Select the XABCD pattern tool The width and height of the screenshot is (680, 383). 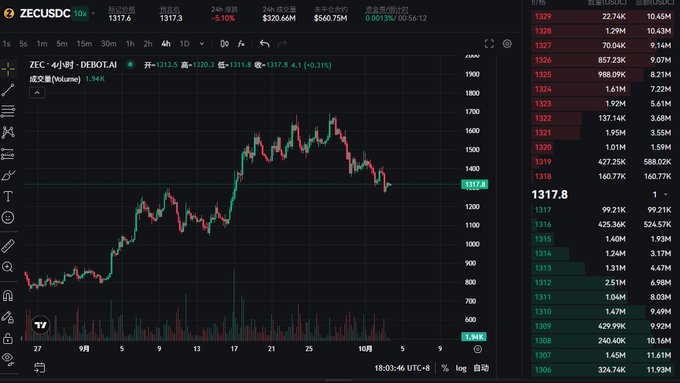pyautogui.click(x=8, y=132)
